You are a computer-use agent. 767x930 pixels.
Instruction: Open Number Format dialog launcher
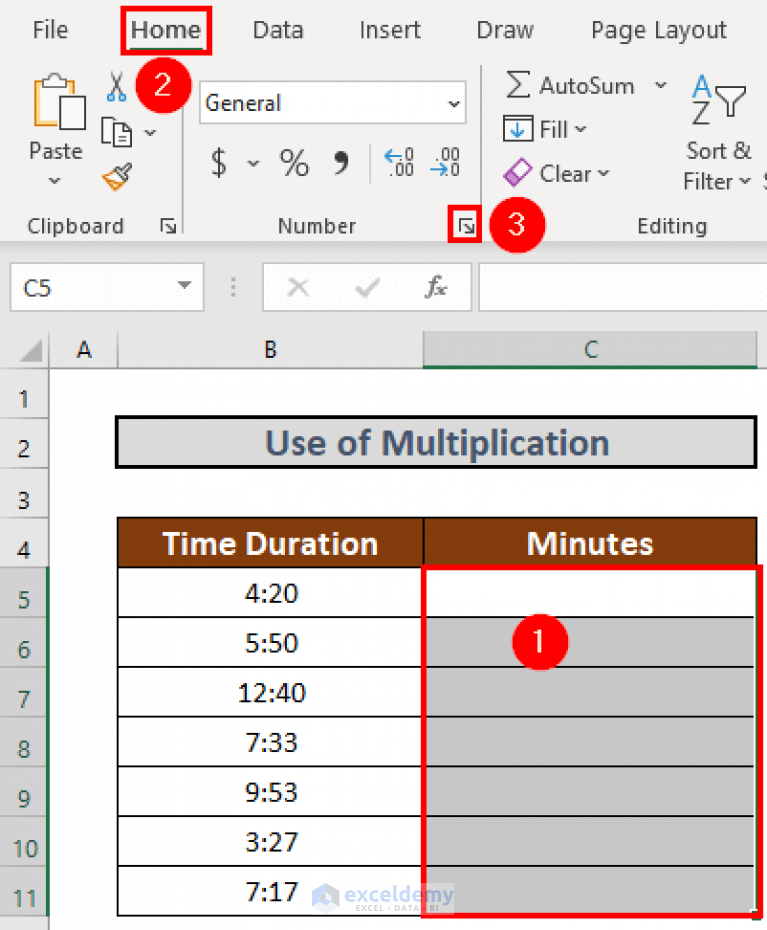[x=466, y=225]
